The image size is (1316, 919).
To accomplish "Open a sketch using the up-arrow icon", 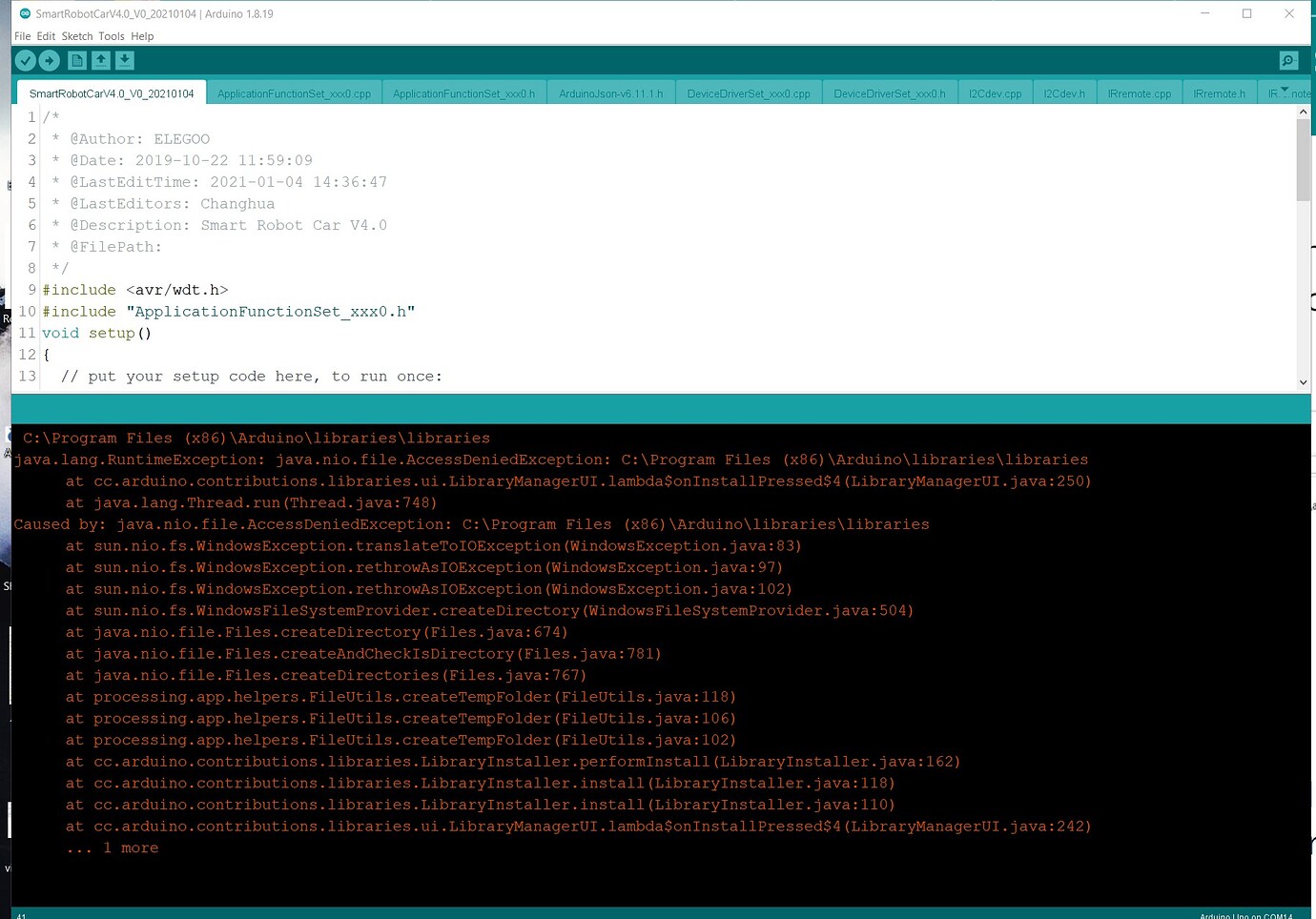I will coord(100,60).
